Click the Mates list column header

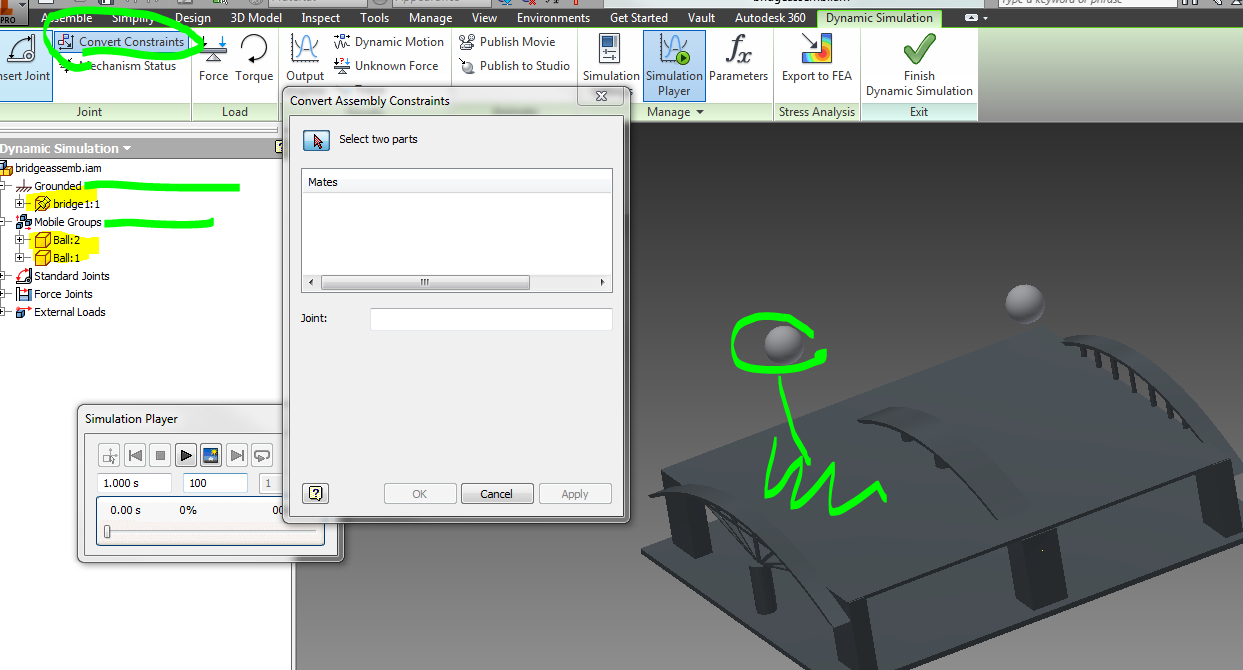pyautogui.click(x=456, y=182)
